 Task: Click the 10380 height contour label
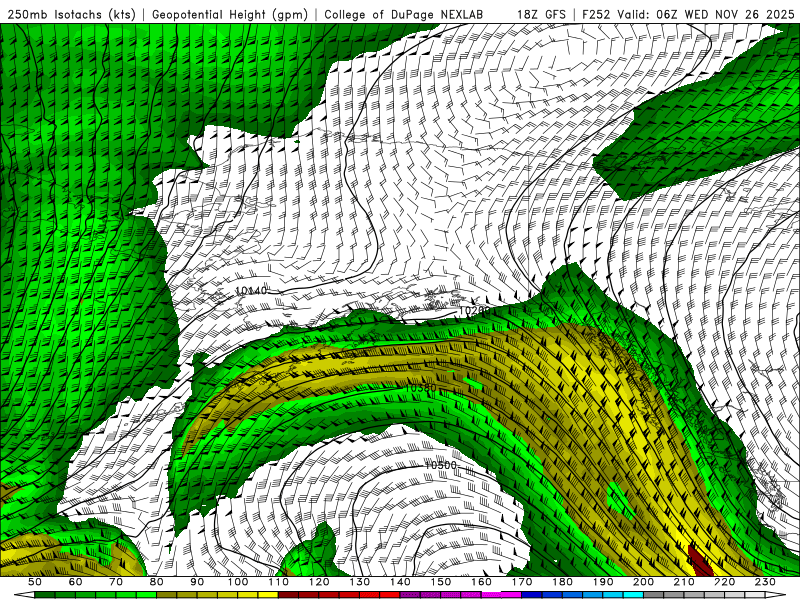[x=421, y=388]
